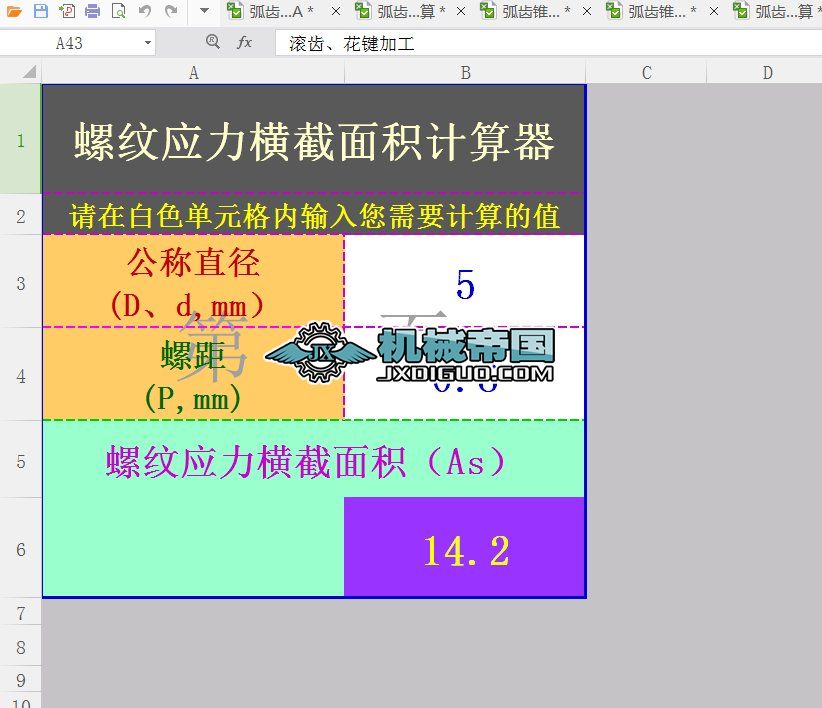Screen dimensions: 822x708
Task: Save the workbook with the floppy disk icon
Action: pyautogui.click(x=40, y=10)
